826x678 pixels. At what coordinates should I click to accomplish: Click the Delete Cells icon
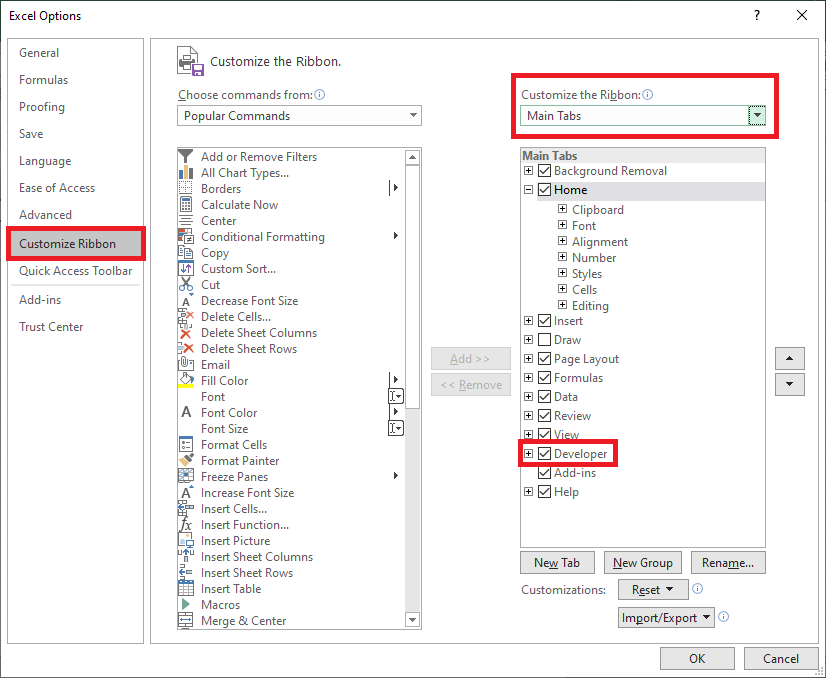tap(185, 317)
